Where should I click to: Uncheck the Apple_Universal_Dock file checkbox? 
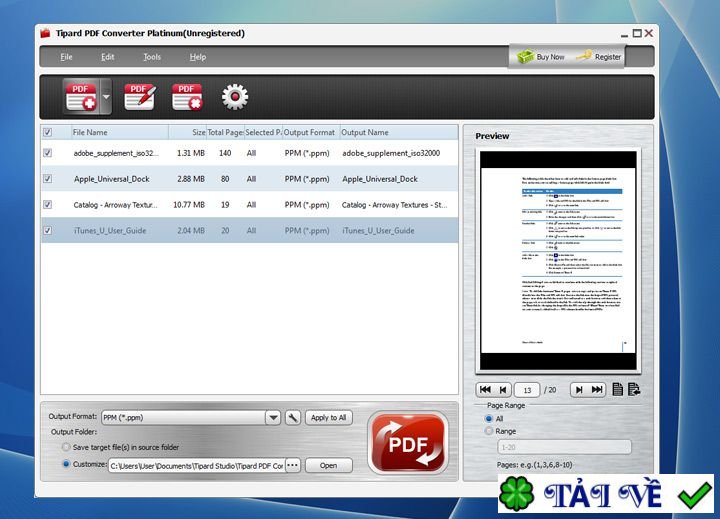tap(48, 179)
